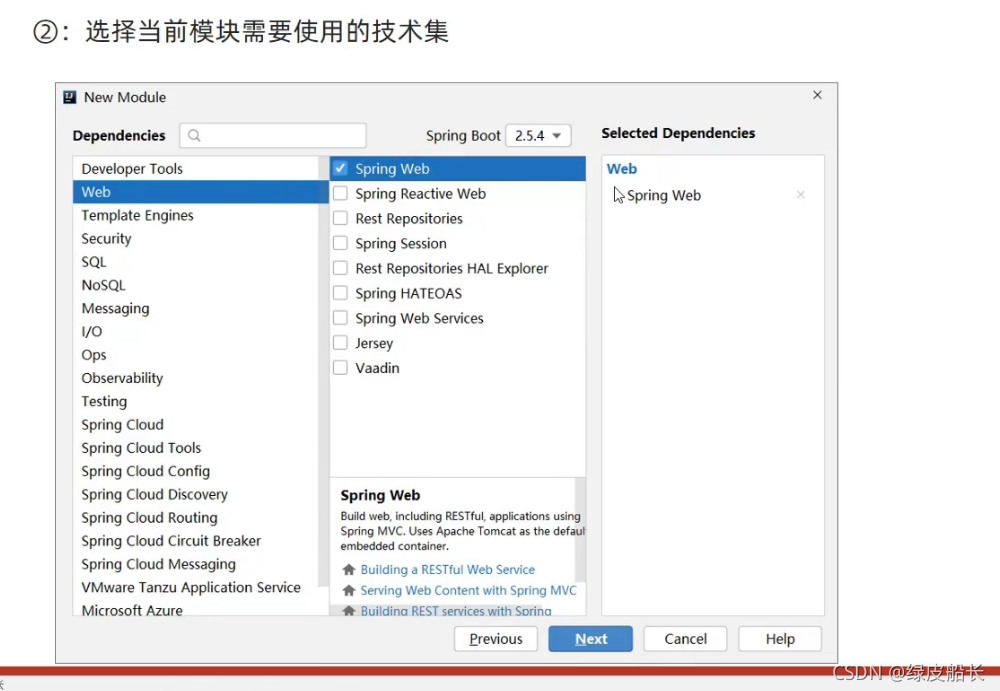Select the Ops category
The image size is (1000, 691).
[x=196, y=355]
